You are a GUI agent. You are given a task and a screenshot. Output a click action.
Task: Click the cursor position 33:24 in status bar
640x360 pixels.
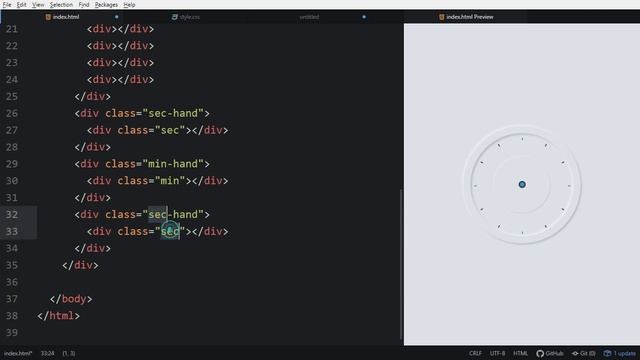[x=47, y=353]
